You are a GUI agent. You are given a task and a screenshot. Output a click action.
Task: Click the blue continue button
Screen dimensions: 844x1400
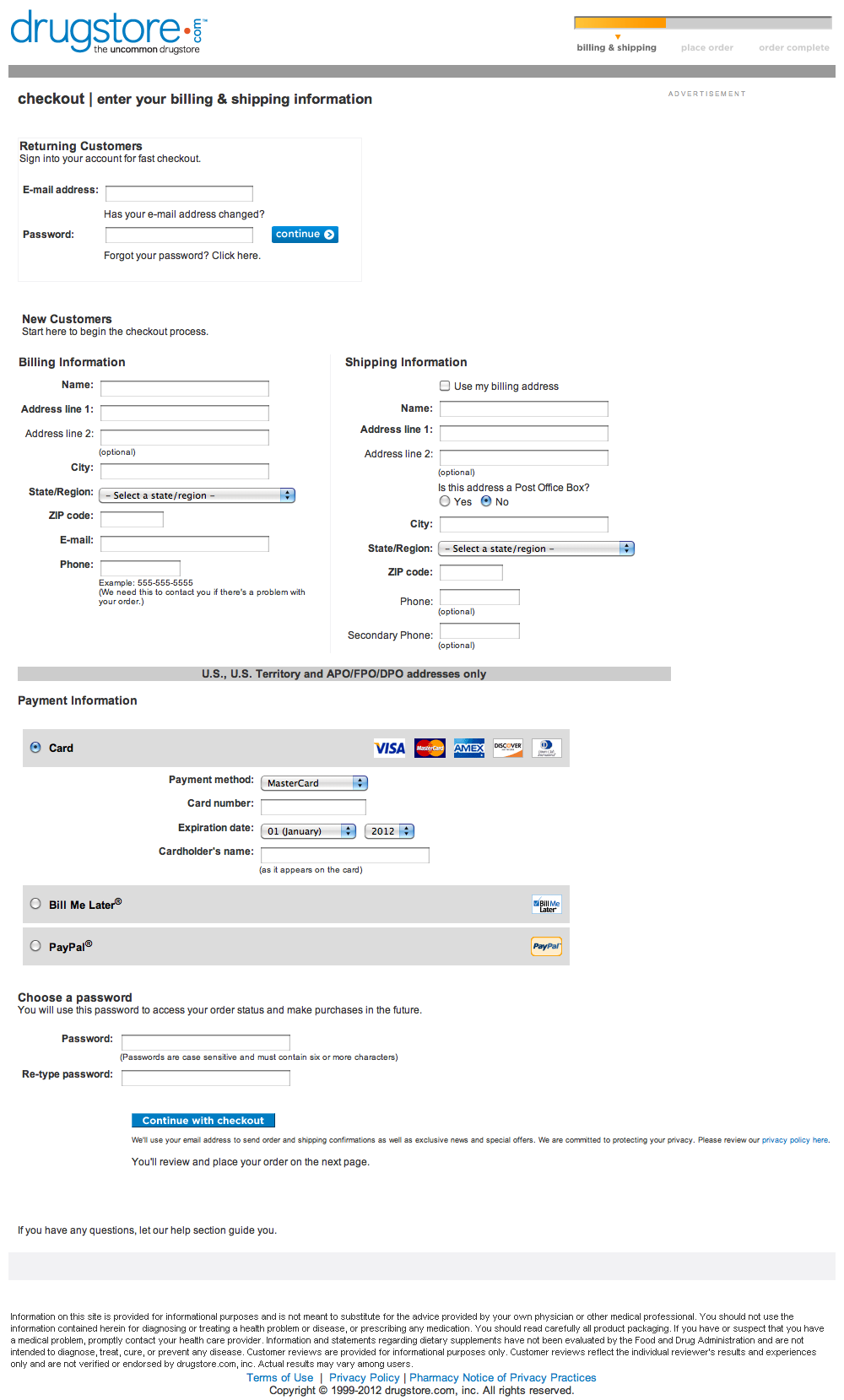(x=305, y=235)
